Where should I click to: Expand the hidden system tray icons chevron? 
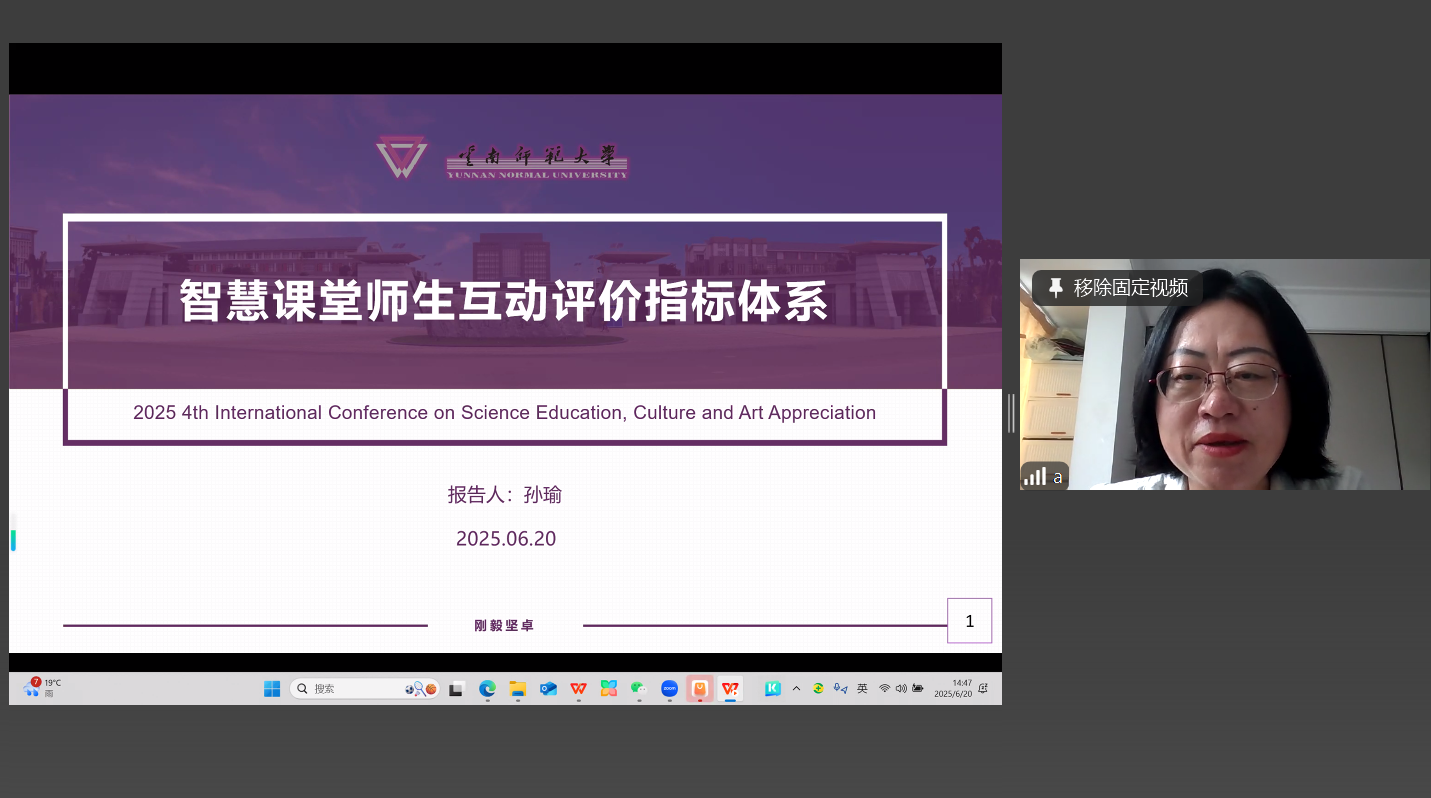coord(796,688)
